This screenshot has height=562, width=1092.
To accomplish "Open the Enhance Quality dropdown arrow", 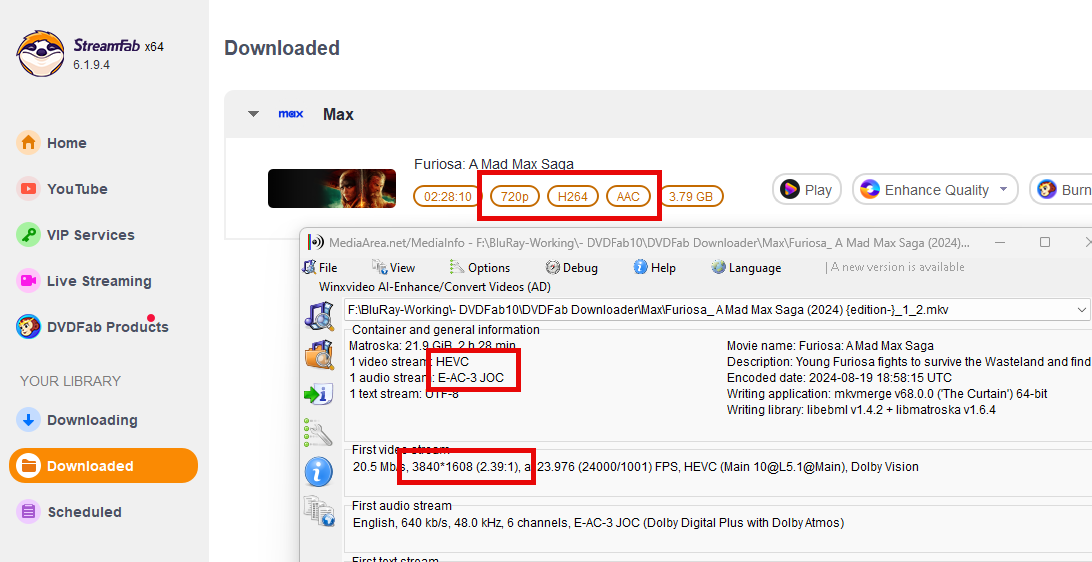I will pyautogui.click(x=1004, y=189).
